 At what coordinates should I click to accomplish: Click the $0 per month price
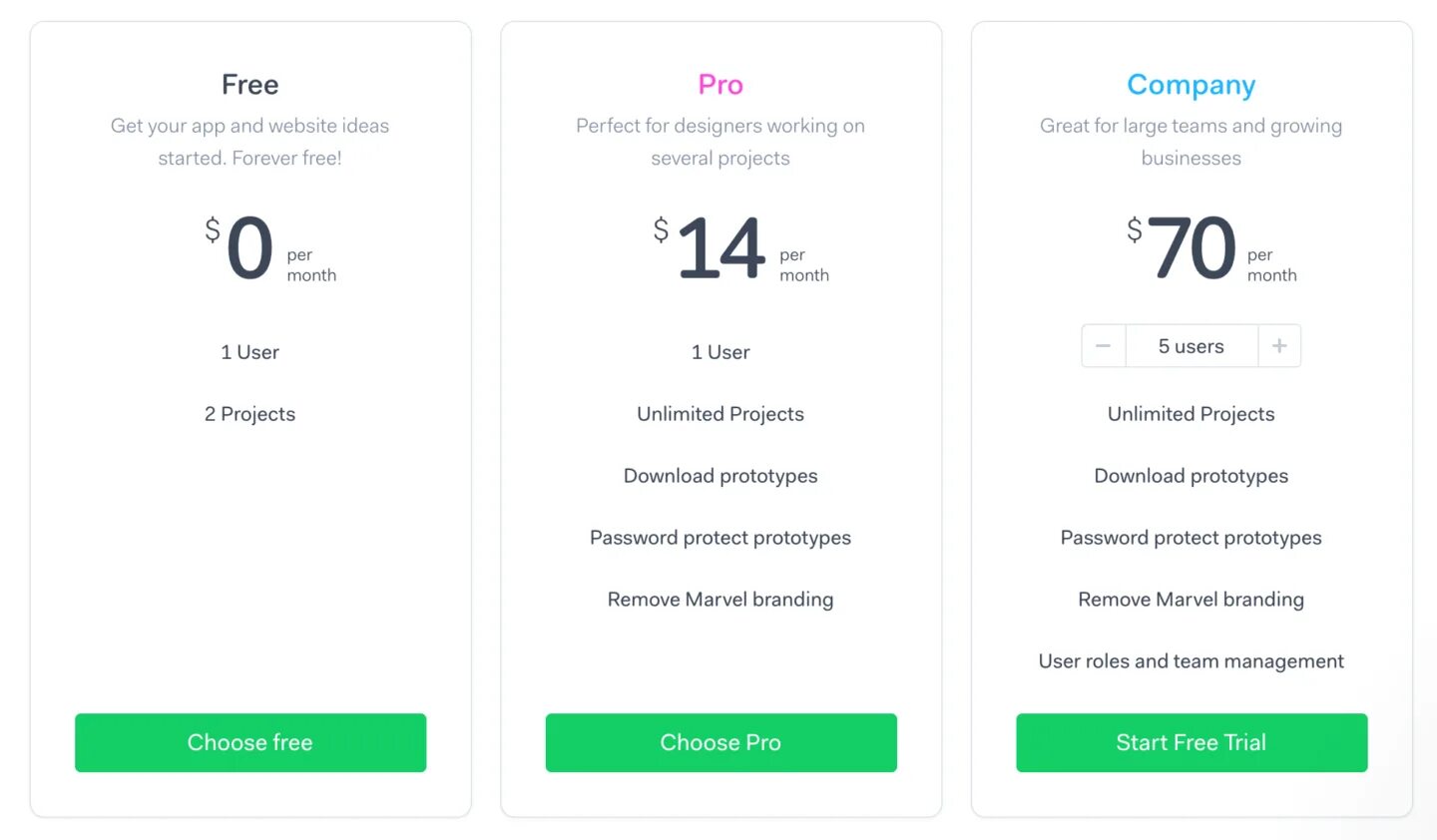[x=250, y=248]
